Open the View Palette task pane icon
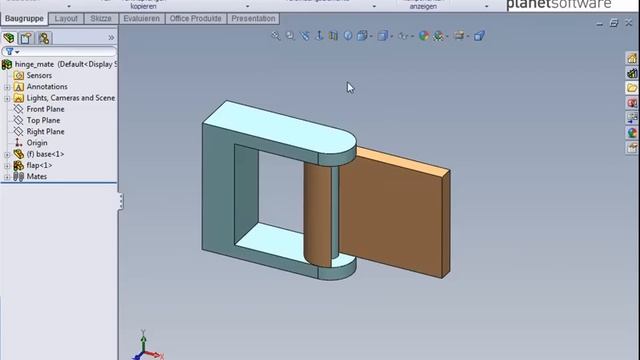Viewport: 640px width, 360px height. [632, 118]
